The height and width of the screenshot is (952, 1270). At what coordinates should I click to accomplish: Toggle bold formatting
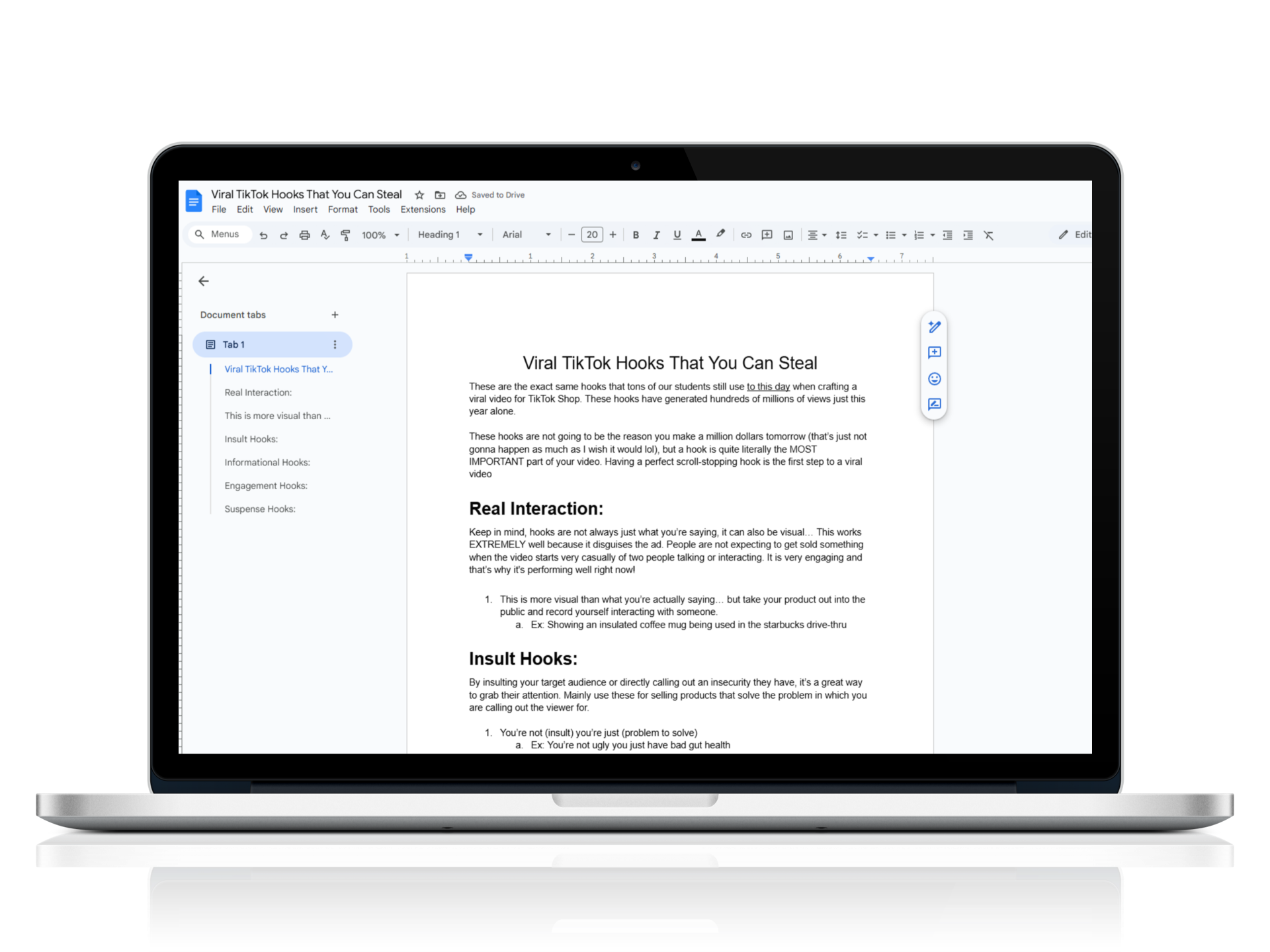pos(636,235)
